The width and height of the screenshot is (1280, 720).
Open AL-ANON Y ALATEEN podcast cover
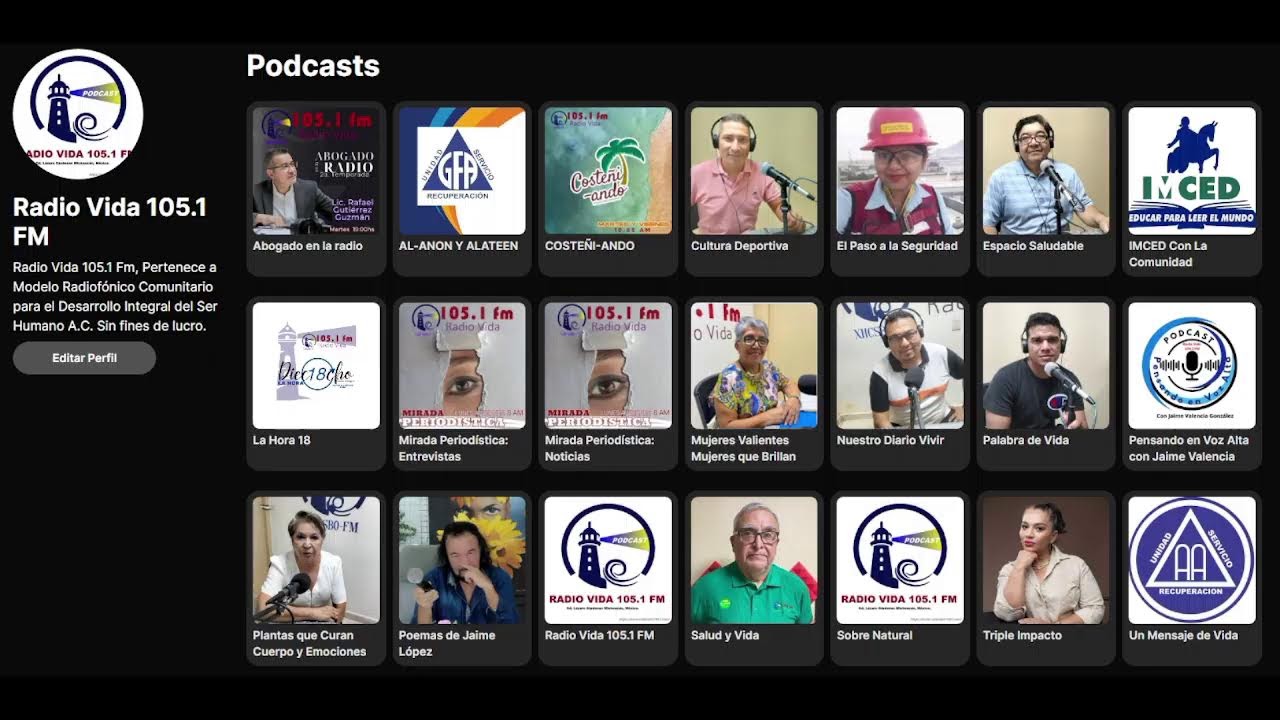point(462,171)
